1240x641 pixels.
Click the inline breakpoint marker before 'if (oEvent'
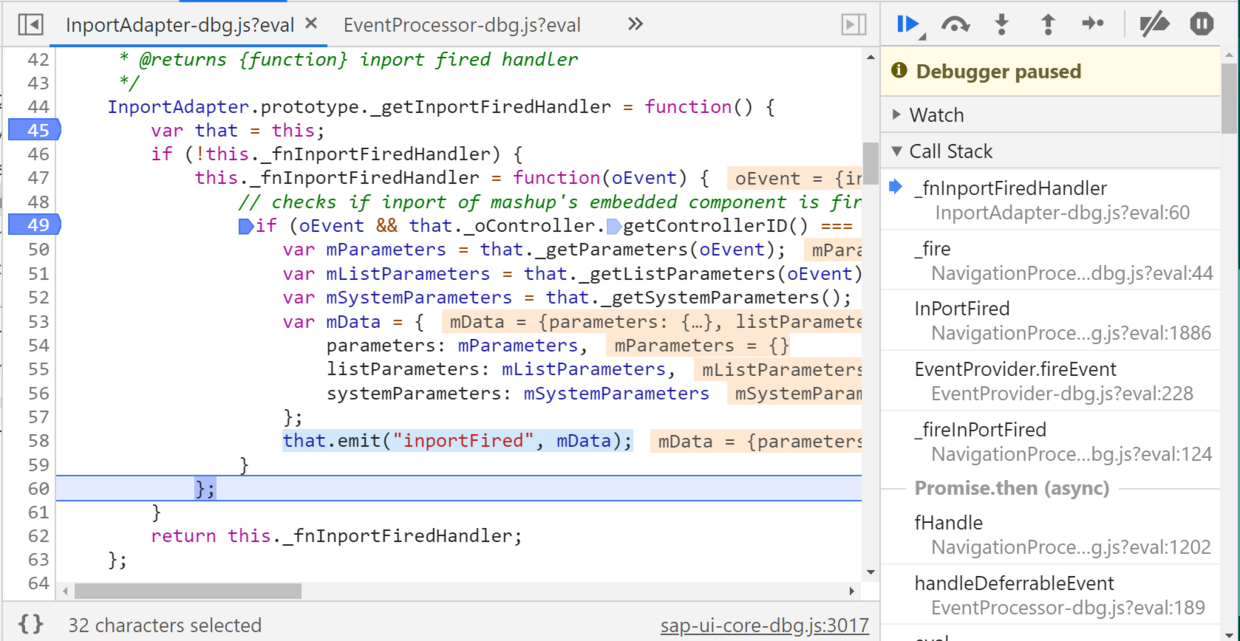pyautogui.click(x=246, y=226)
